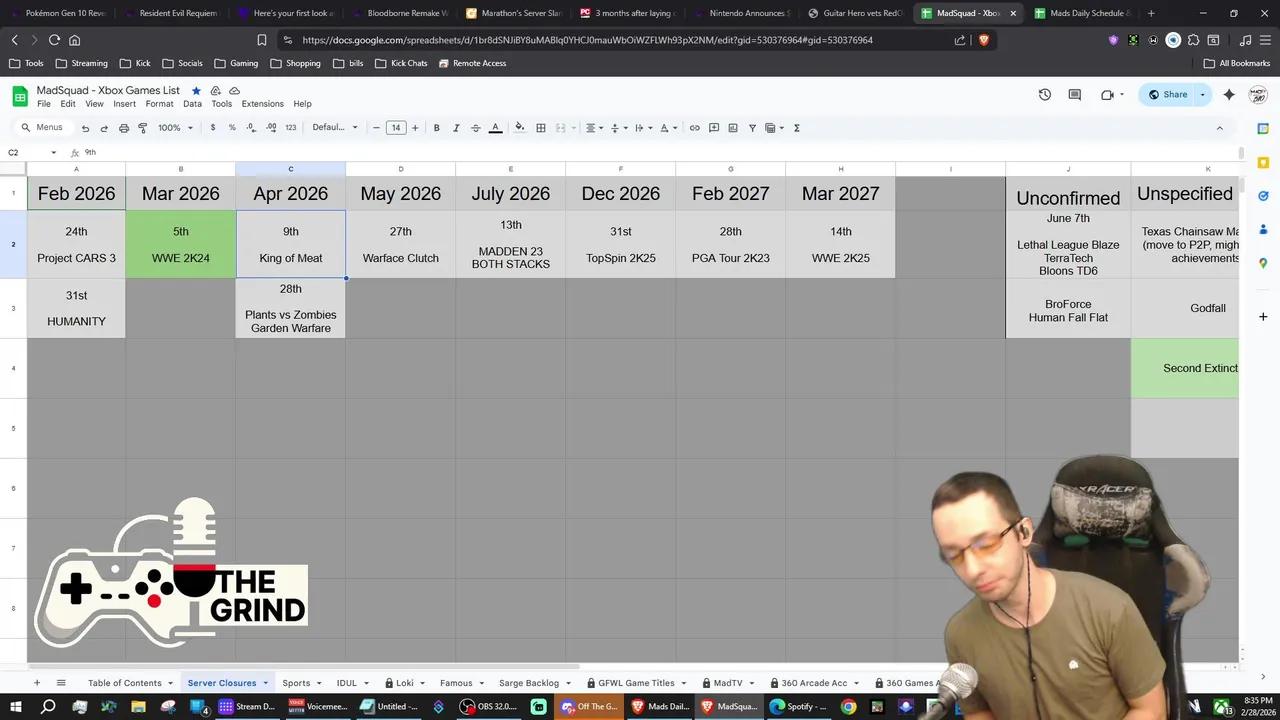Open the Google Sheets home icon
This screenshot has height=720, width=1280.
(x=20, y=96)
